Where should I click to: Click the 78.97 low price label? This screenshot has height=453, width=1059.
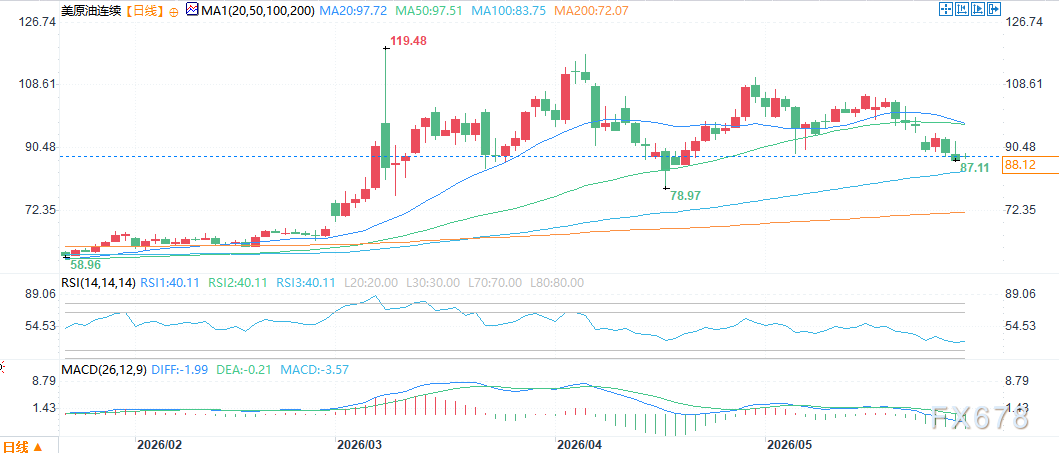click(x=685, y=194)
